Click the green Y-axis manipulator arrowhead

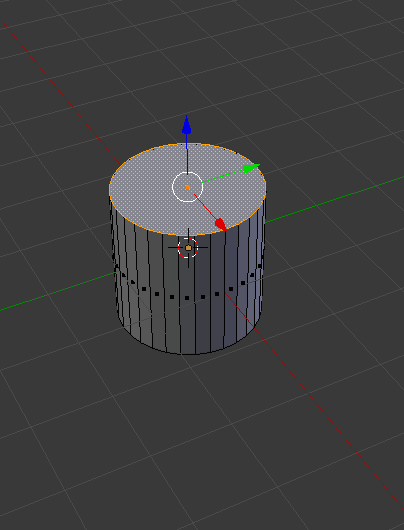[x=251, y=168]
